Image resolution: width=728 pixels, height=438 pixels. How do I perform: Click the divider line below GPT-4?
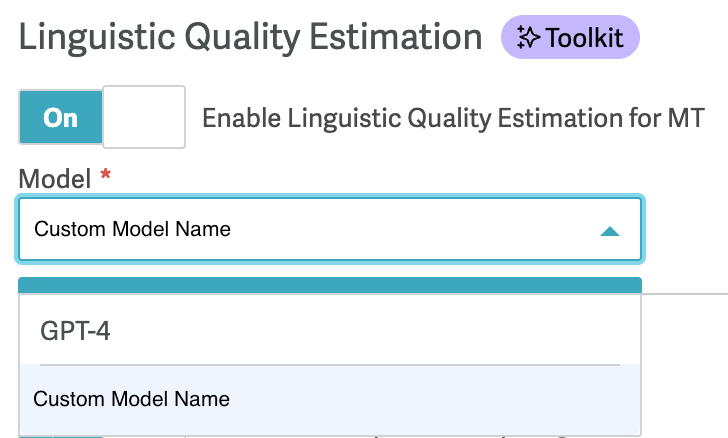click(330, 365)
